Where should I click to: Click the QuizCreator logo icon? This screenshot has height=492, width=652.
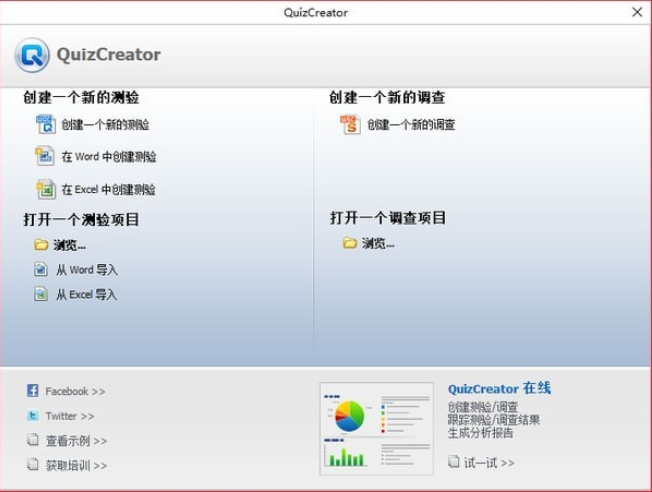pos(32,55)
